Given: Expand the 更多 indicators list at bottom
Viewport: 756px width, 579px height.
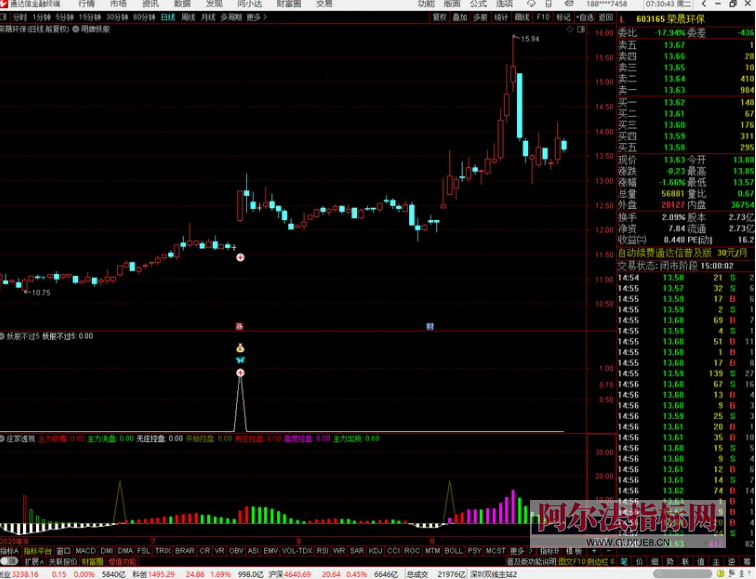Looking at the screenshot, I should (x=518, y=550).
